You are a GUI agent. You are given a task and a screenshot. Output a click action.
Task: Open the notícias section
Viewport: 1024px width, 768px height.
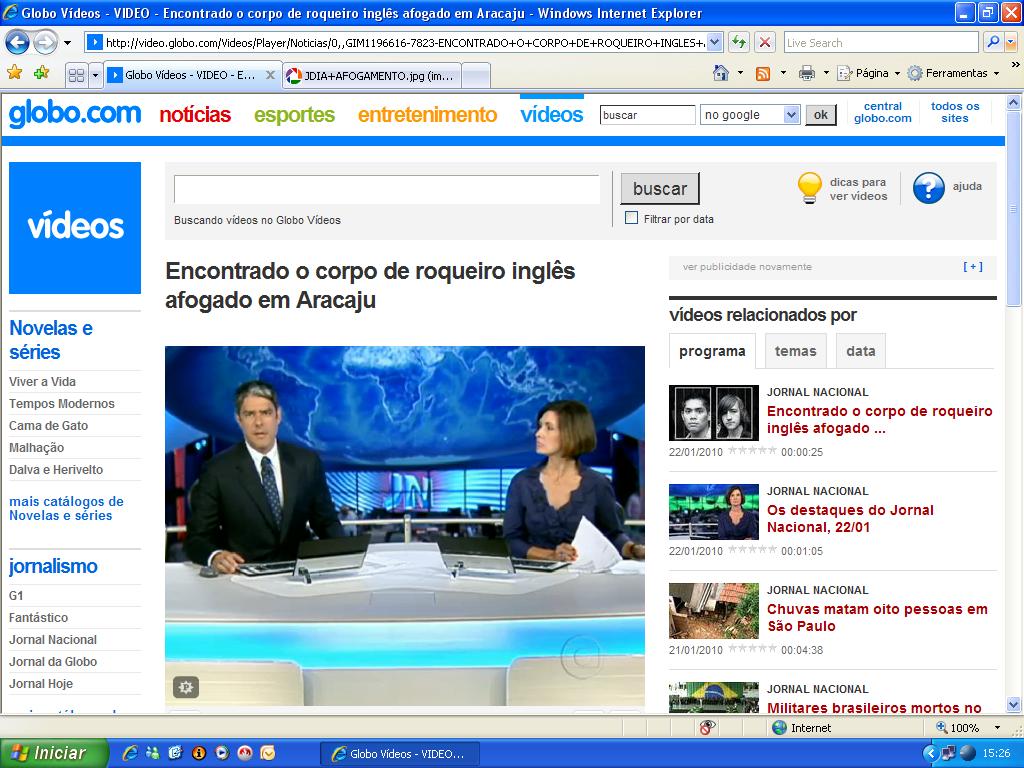(195, 115)
